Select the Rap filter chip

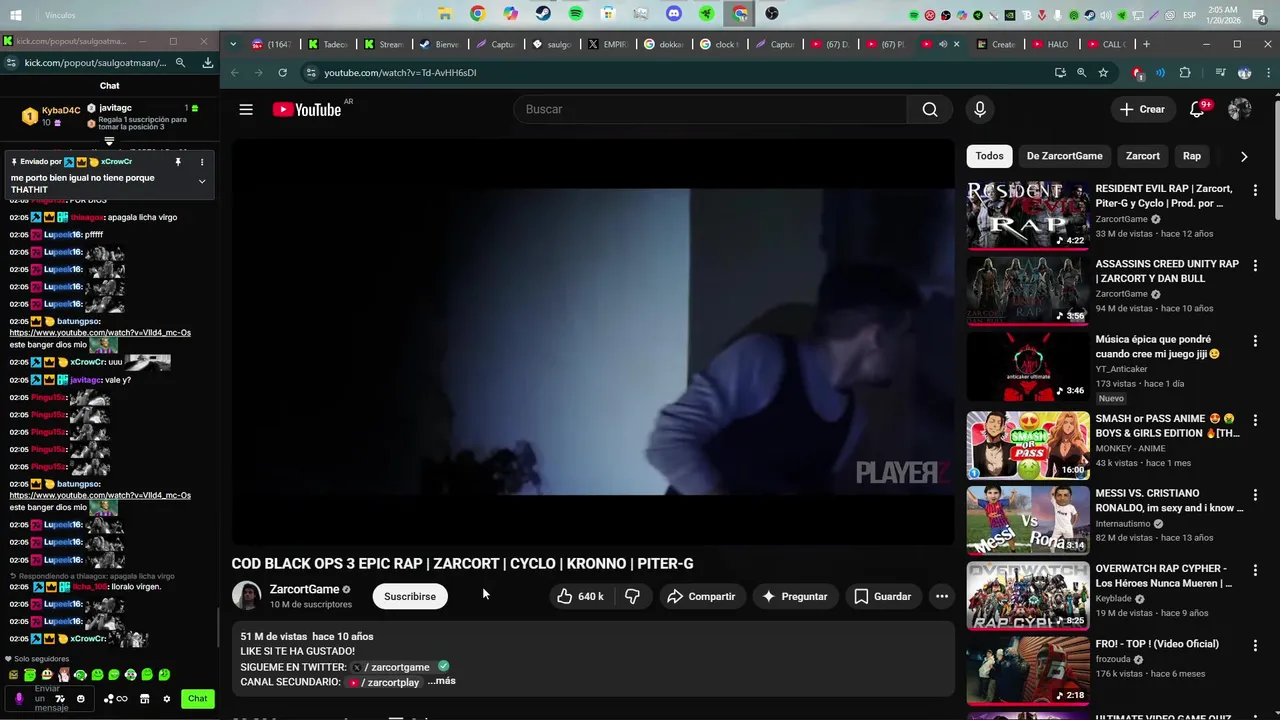1192,156
